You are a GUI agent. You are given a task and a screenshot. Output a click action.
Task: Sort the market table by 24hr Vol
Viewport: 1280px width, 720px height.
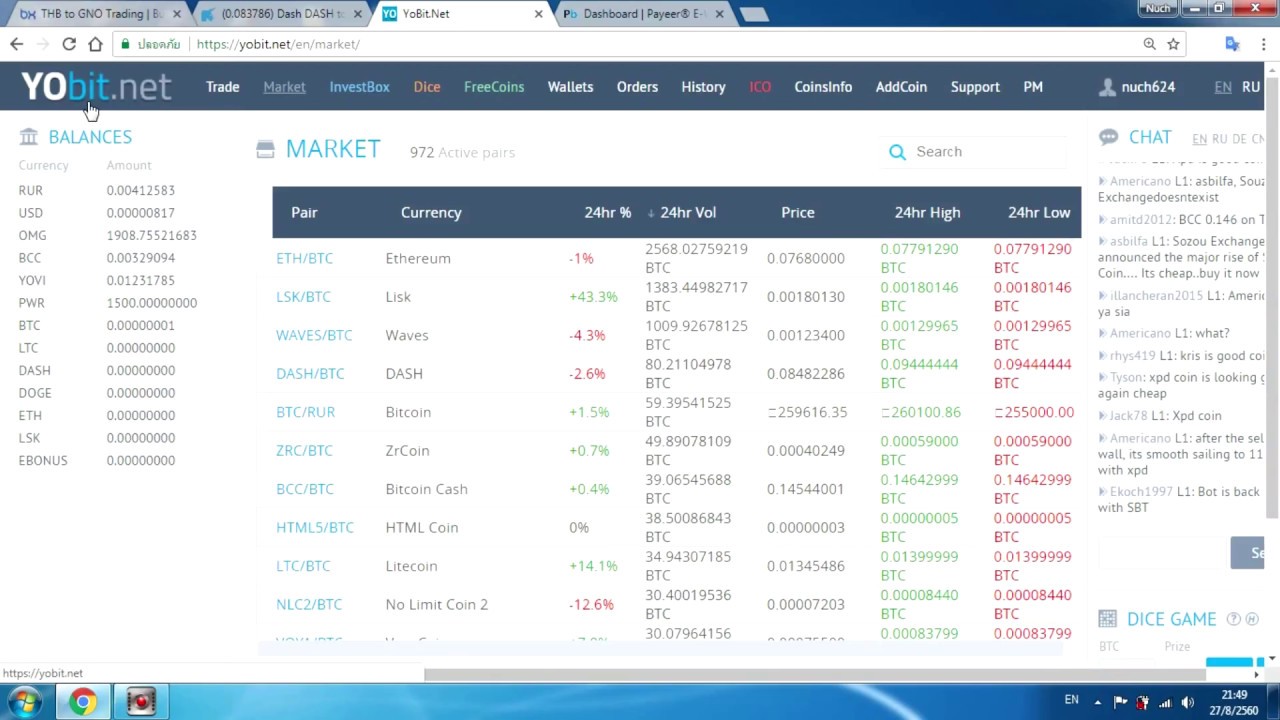(688, 212)
